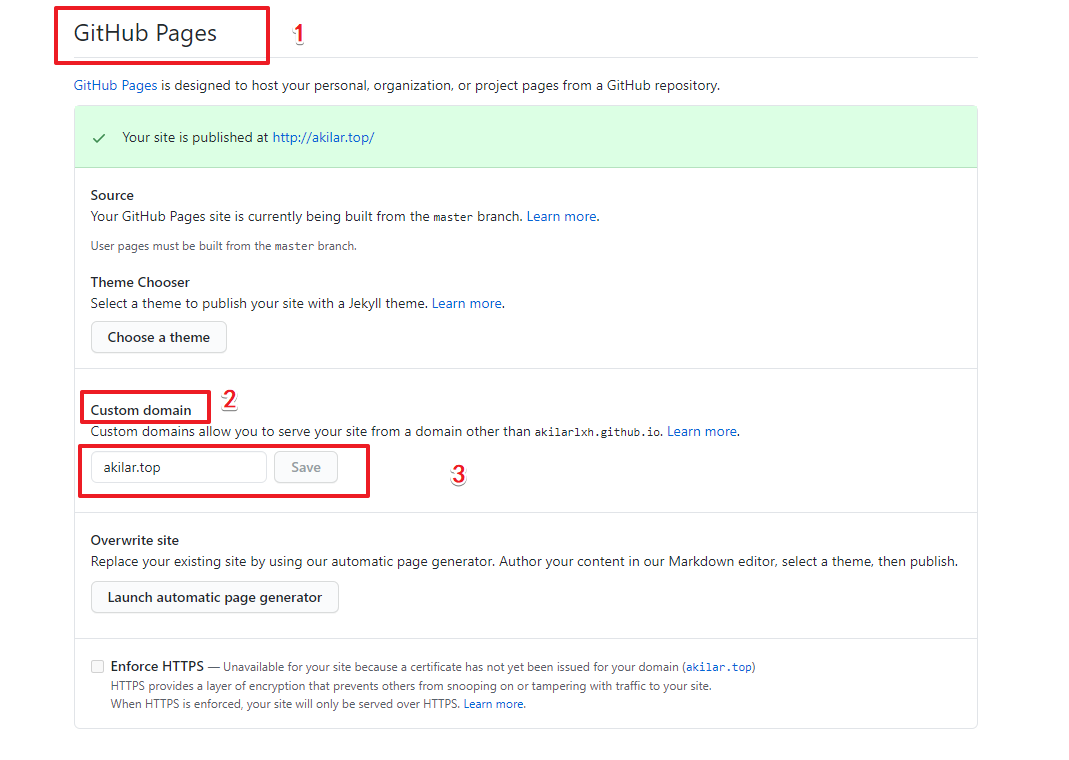Open Learn more link in Source section

click(x=562, y=216)
